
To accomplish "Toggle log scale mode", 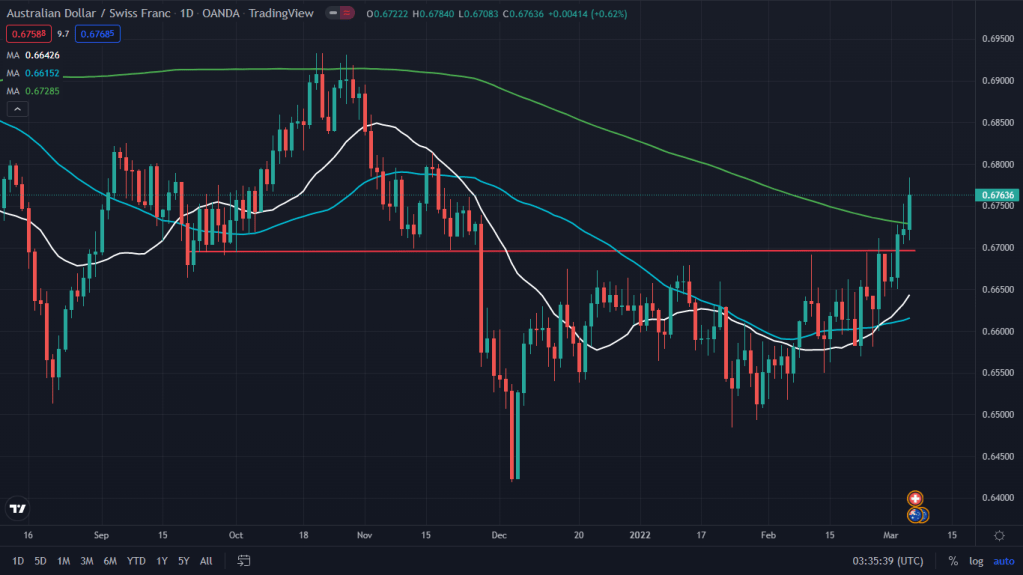I will (x=976, y=561).
